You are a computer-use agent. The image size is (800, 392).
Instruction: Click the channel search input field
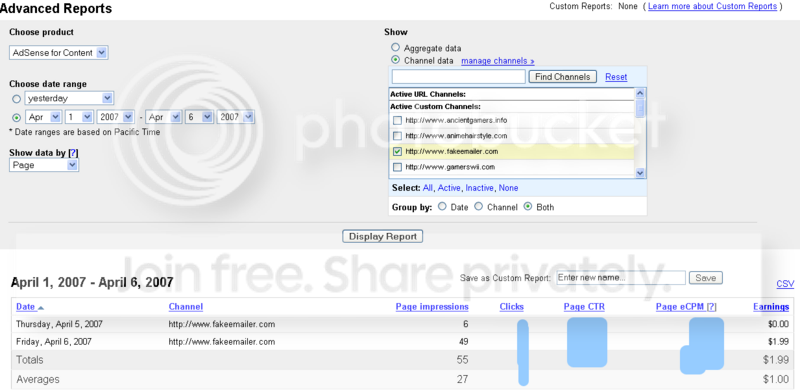pyautogui.click(x=458, y=77)
